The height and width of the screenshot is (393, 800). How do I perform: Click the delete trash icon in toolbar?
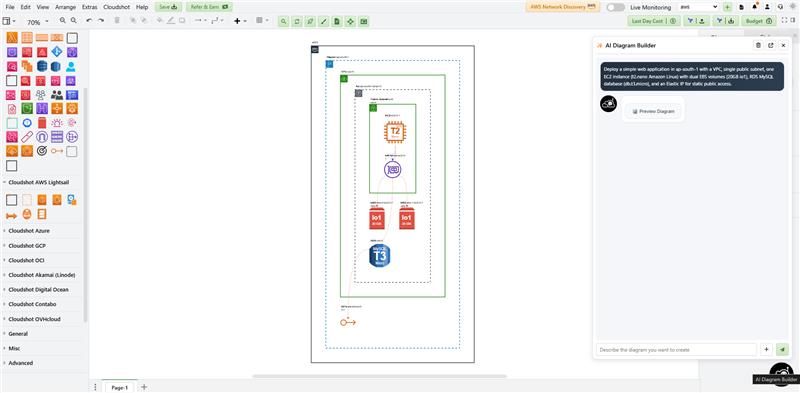(x=117, y=20)
